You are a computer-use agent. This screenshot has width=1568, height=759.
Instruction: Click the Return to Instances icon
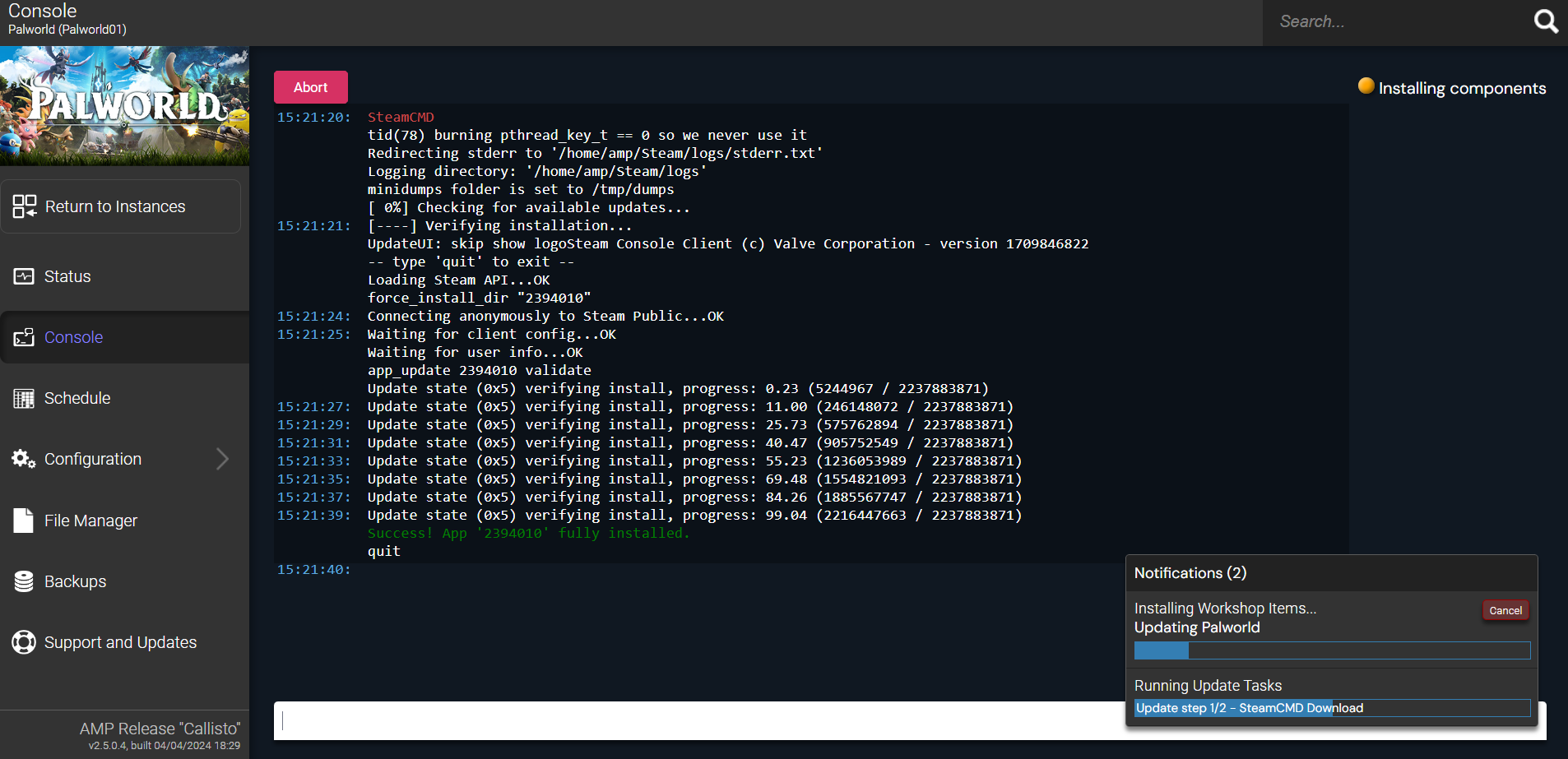25,206
